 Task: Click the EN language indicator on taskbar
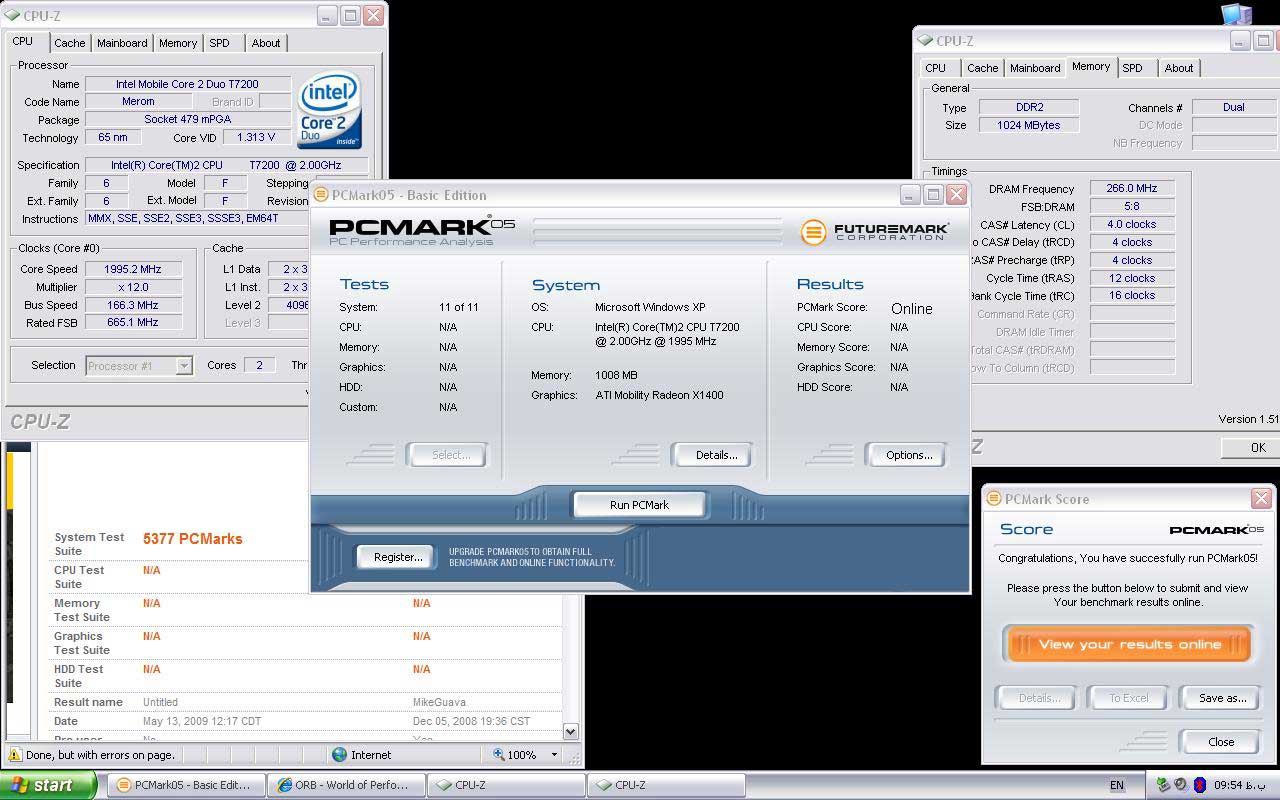[1117, 785]
